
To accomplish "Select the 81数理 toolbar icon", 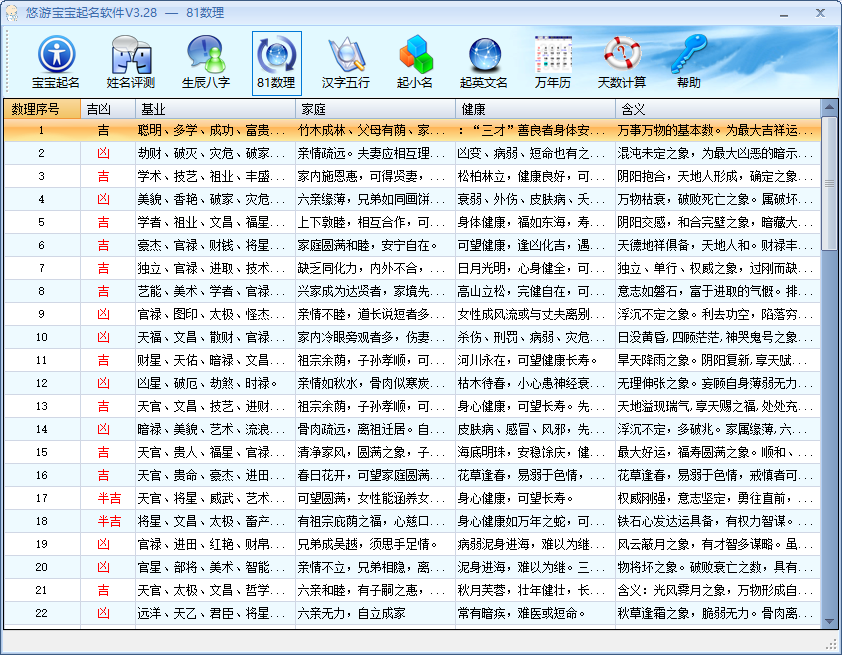I will pyautogui.click(x=277, y=63).
